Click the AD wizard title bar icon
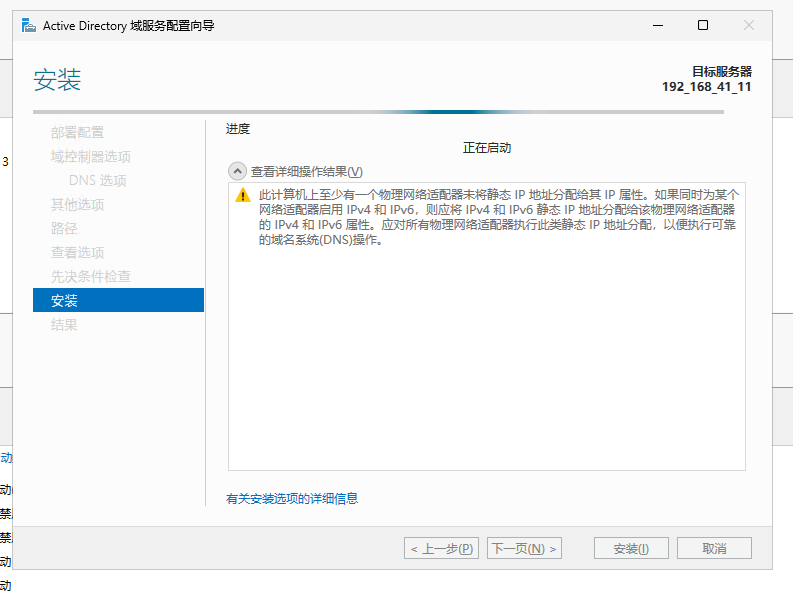 click(x=29, y=25)
